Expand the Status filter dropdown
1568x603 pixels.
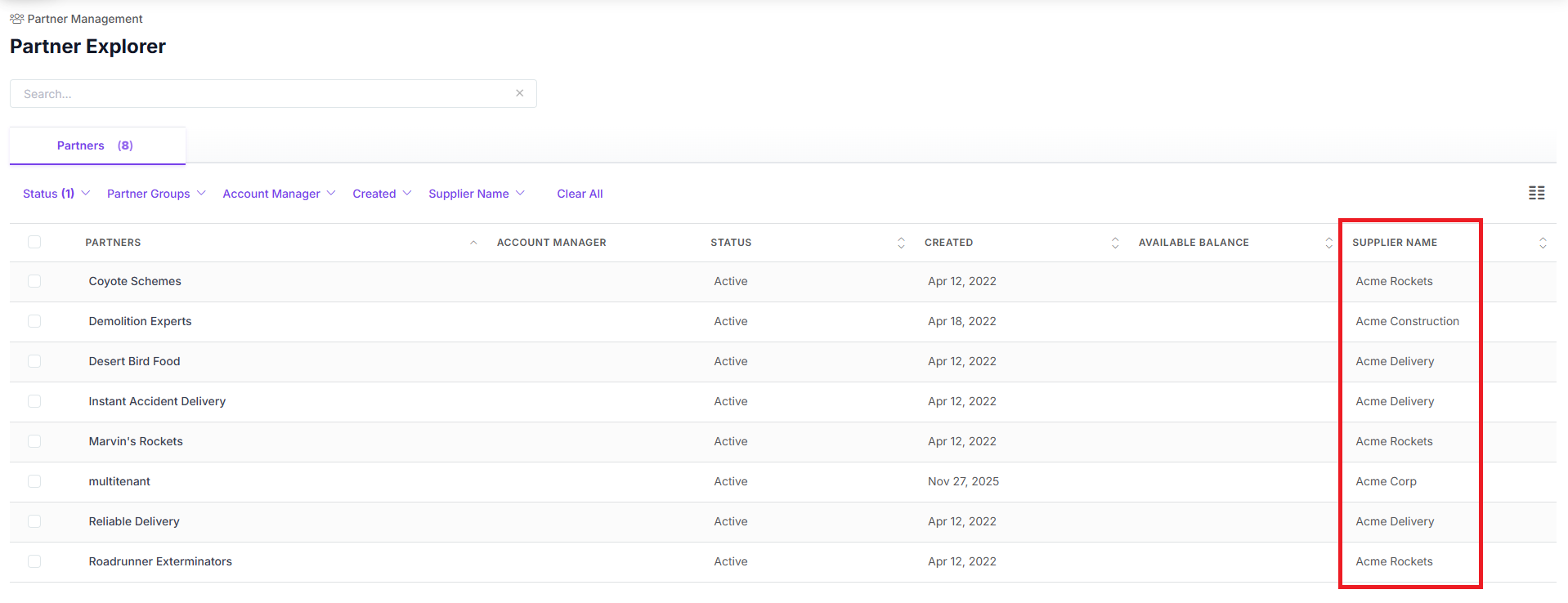56,194
